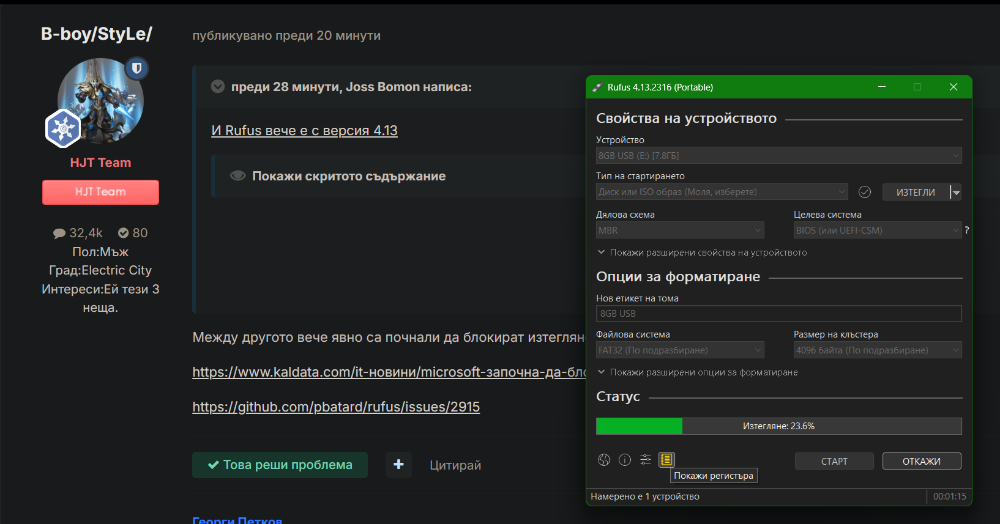Open the Целева система BIOS dropdown
This screenshot has height=524, width=1000.
pyautogui.click(x=878, y=230)
